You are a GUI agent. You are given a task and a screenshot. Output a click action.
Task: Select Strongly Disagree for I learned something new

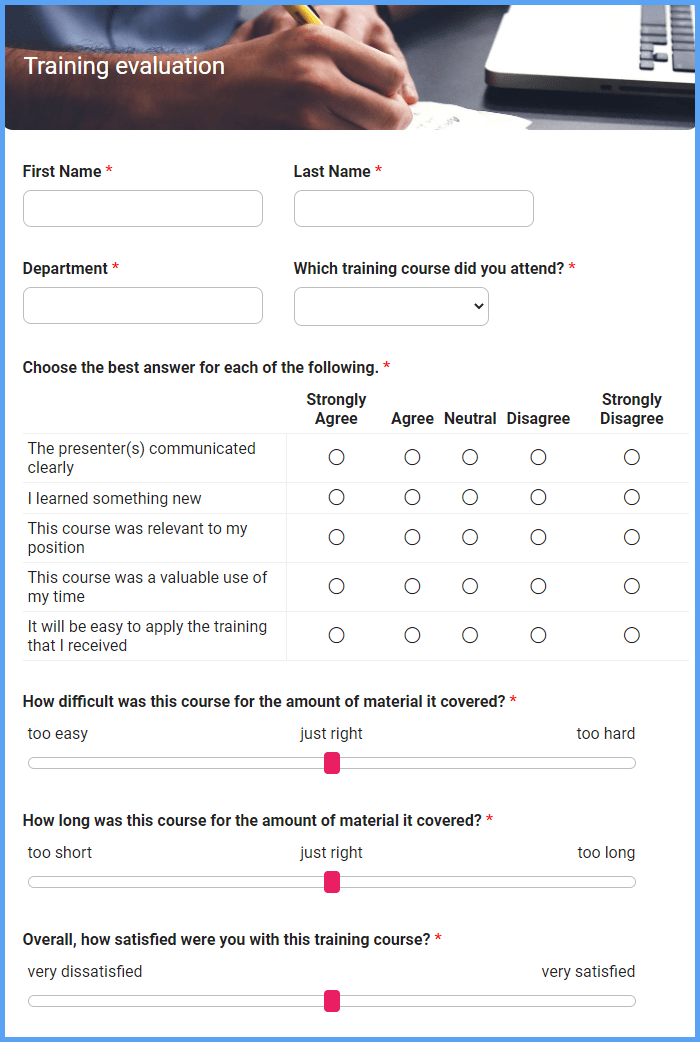coord(632,497)
